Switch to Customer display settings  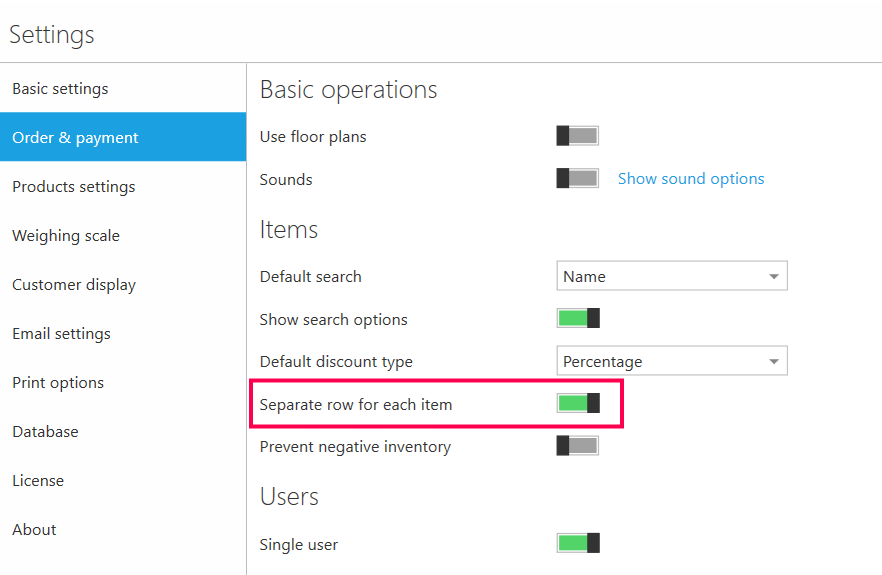73,285
